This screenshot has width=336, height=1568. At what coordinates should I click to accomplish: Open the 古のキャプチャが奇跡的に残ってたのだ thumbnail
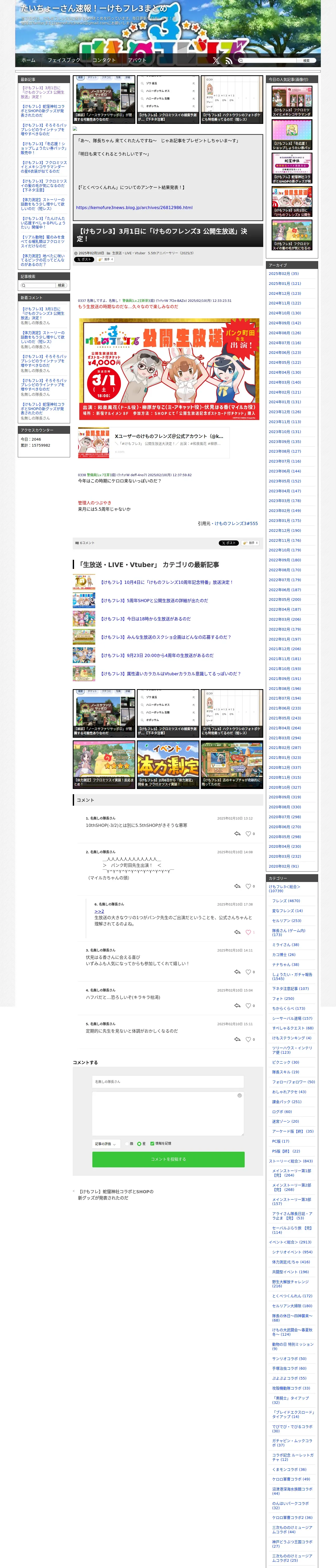pos(232,764)
